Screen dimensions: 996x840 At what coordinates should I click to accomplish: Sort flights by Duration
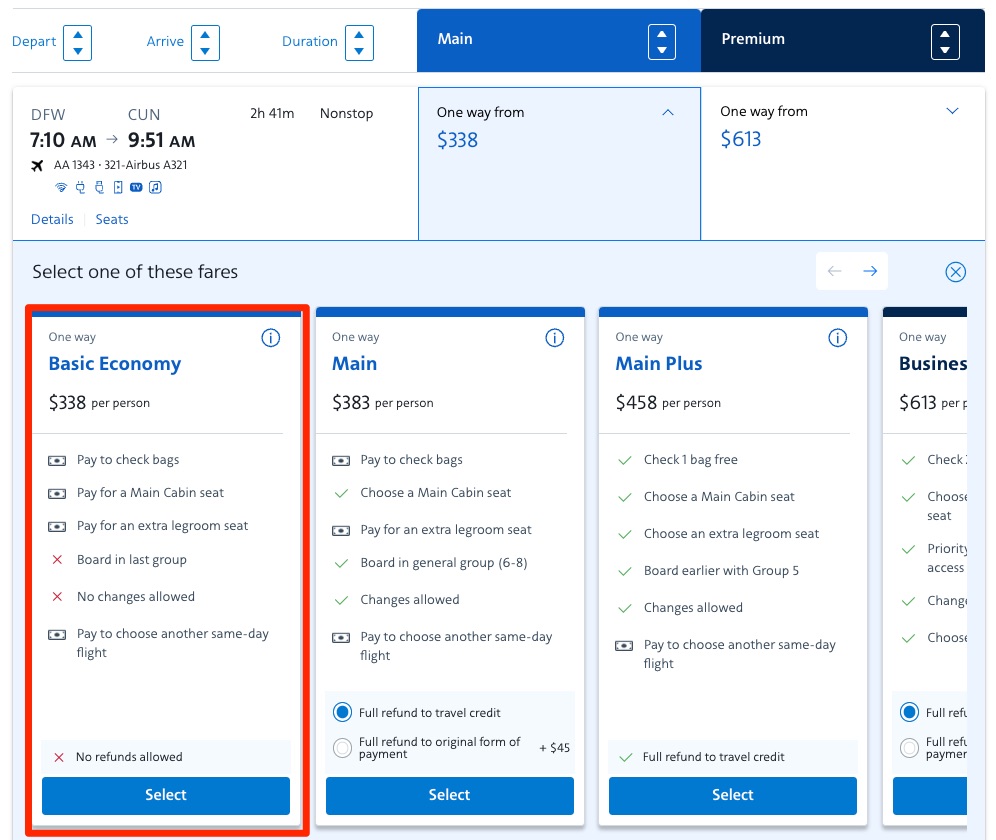[358, 42]
